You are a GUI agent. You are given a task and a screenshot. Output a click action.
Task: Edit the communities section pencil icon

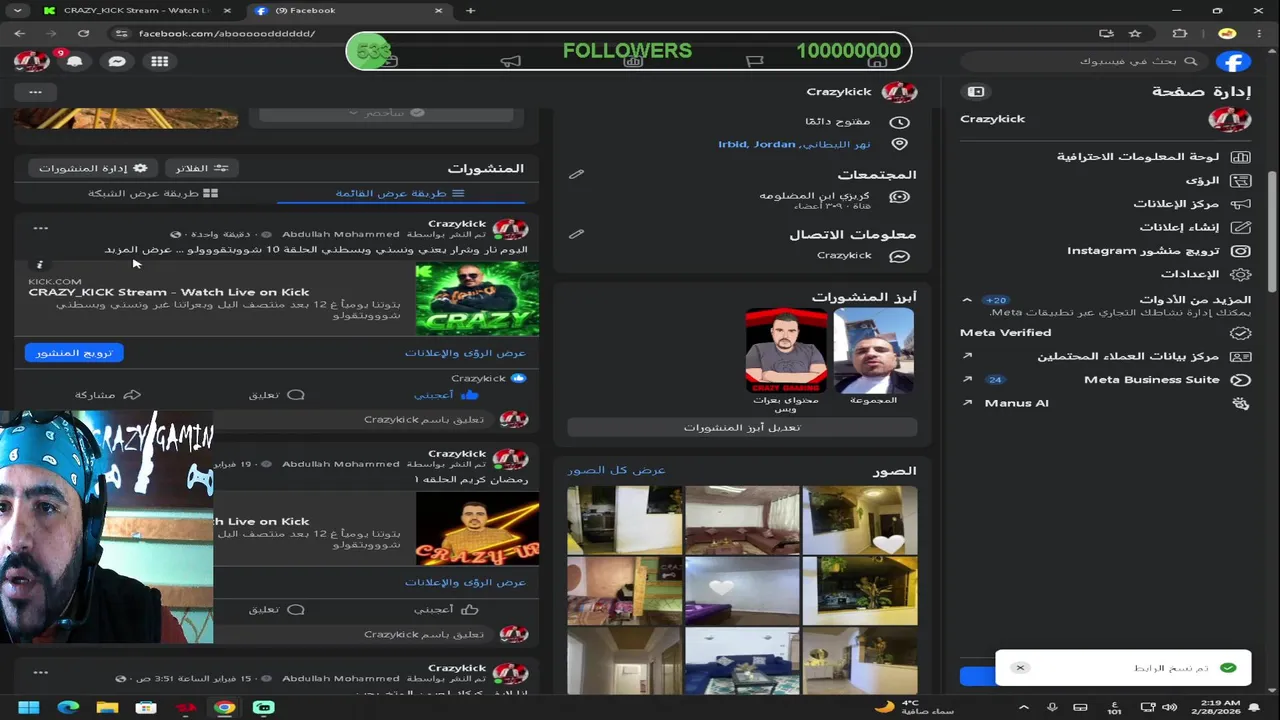tap(576, 174)
